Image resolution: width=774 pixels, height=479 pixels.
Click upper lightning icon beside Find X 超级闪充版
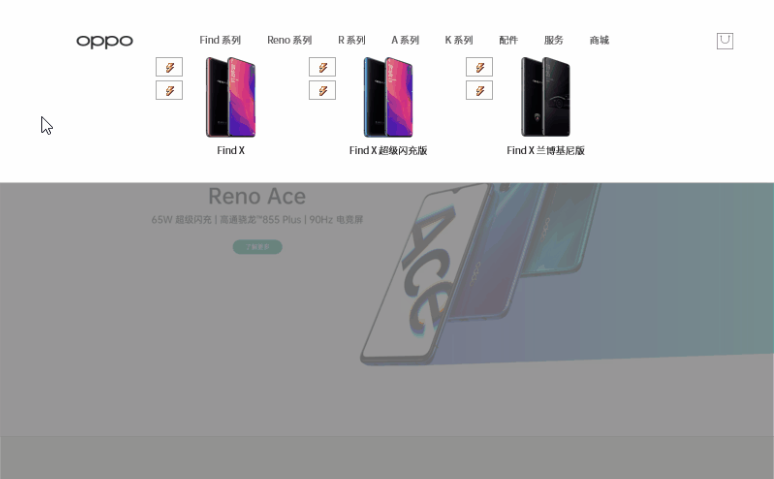322,67
